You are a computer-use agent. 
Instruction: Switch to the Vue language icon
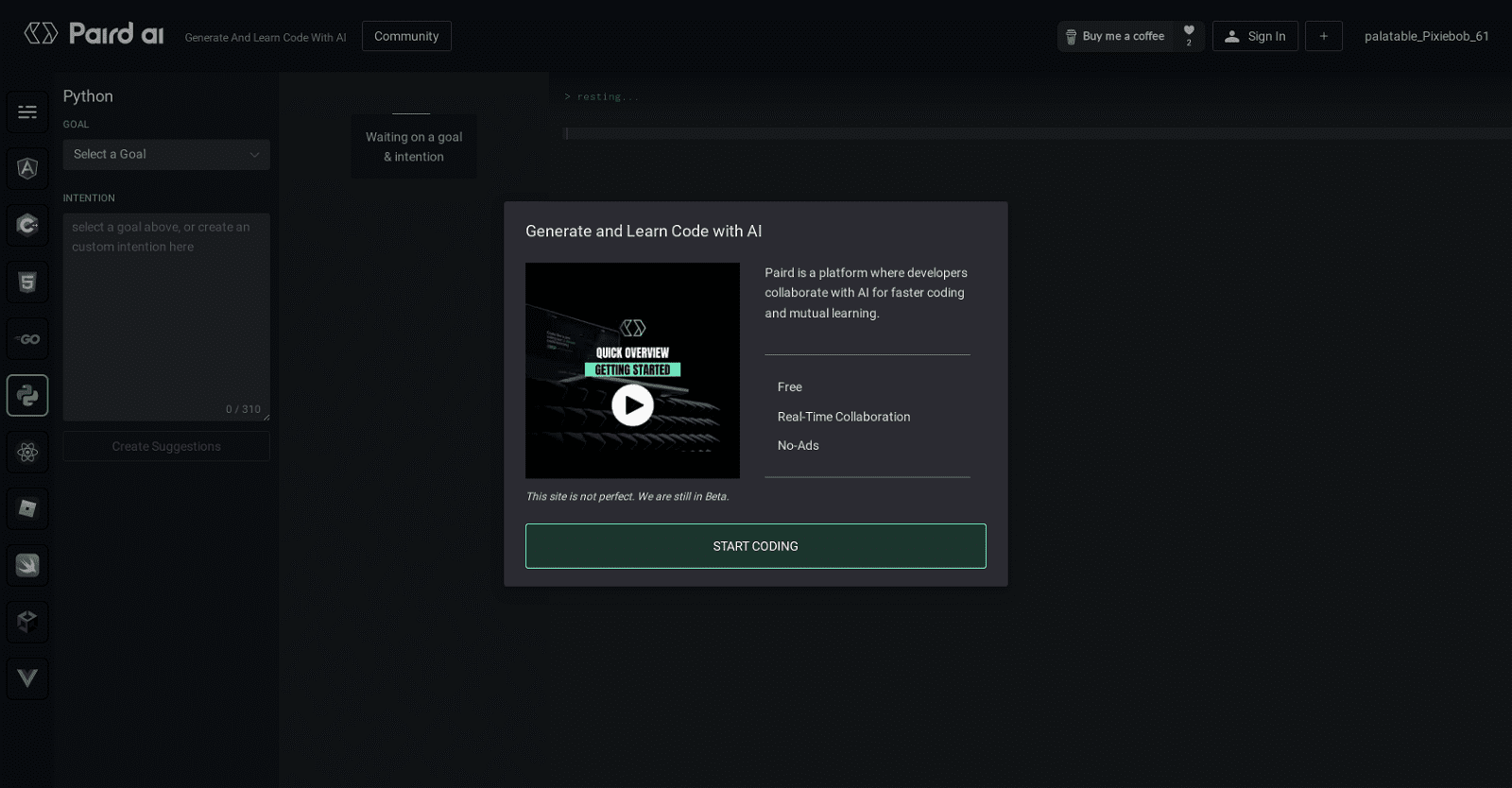(x=27, y=678)
